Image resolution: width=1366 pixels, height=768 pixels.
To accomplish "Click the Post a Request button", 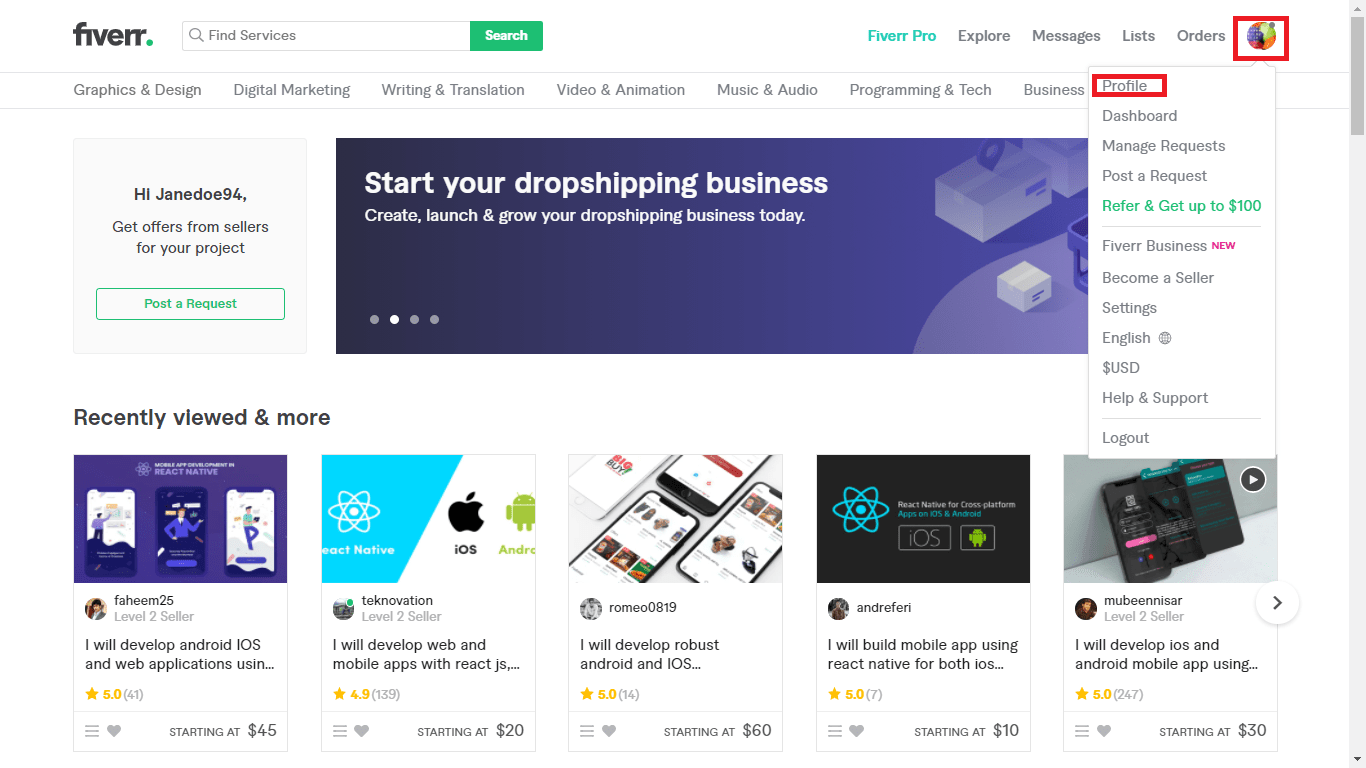I will coord(190,304).
